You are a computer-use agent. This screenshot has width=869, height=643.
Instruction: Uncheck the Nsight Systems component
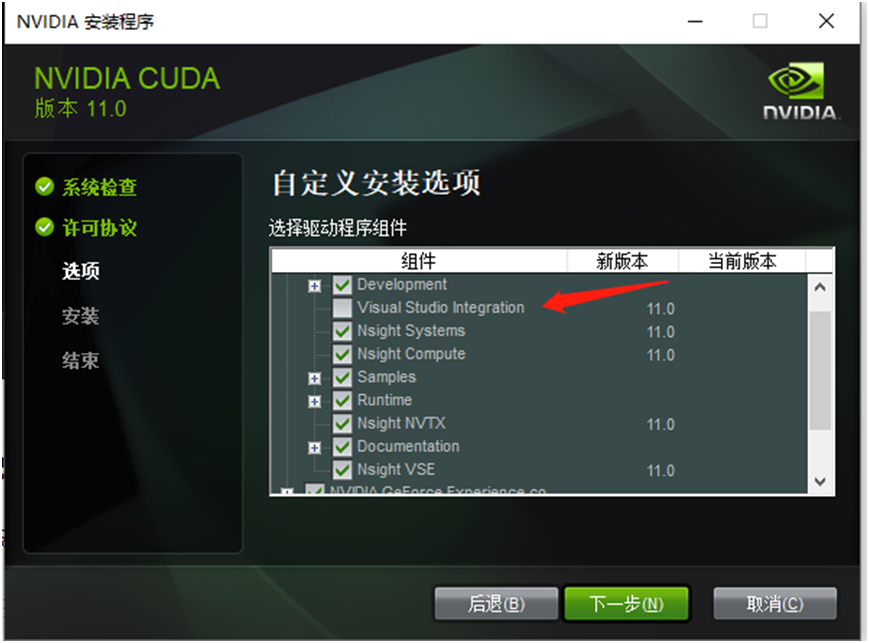pos(342,331)
